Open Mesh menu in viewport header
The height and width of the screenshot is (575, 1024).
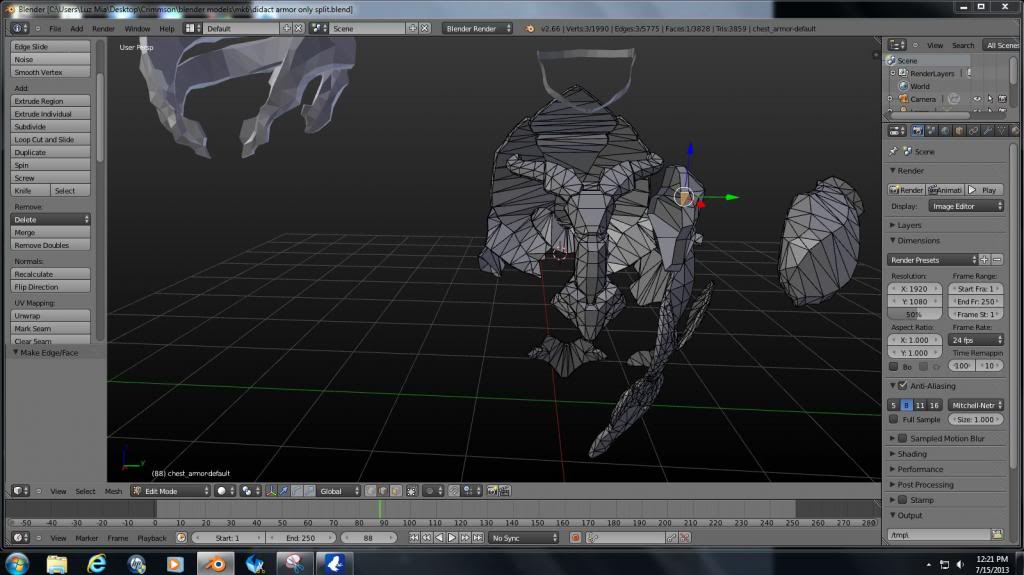(113, 491)
